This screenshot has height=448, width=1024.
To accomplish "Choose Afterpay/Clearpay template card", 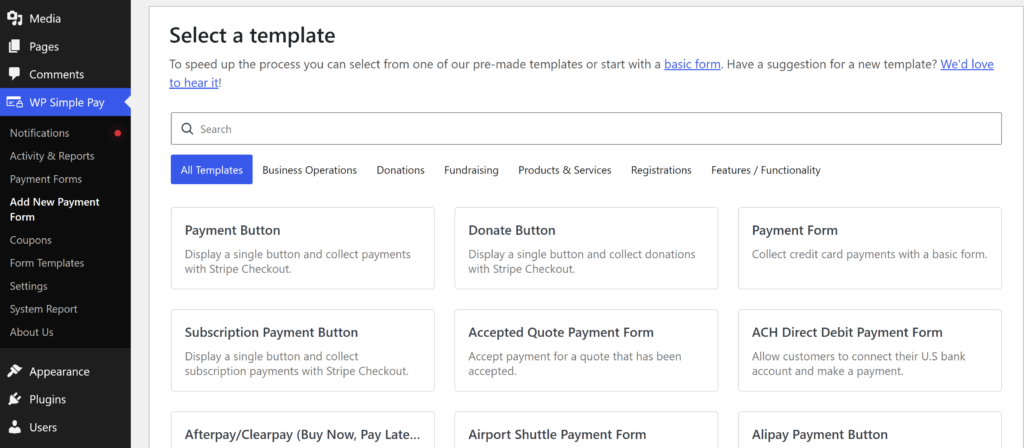I will tap(302, 430).
